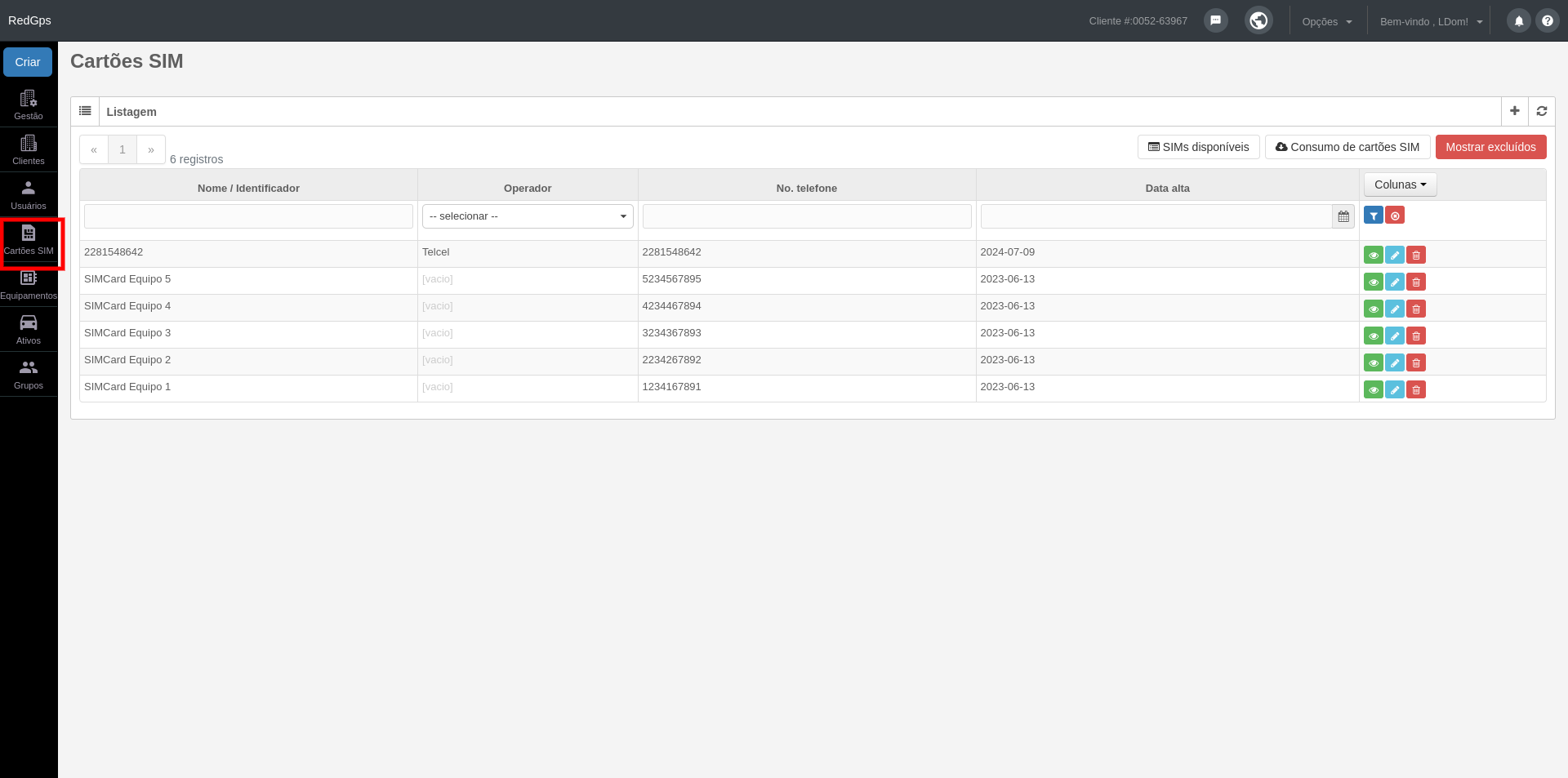1568x778 pixels.
Task: Edit the 2281548642 SIM row
Action: 1395,255
